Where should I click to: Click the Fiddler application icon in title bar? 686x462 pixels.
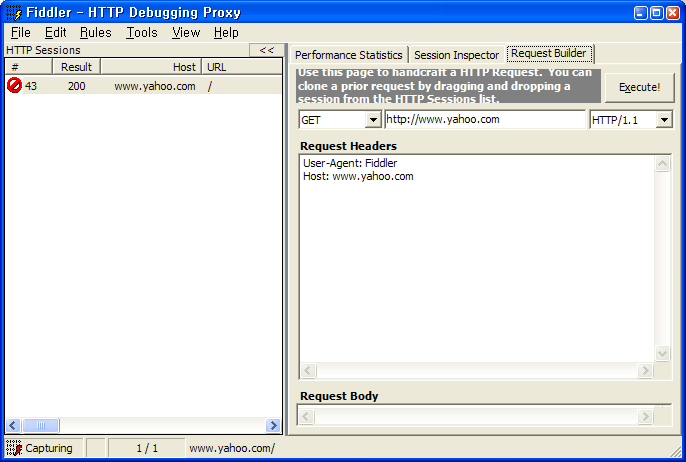[14, 13]
